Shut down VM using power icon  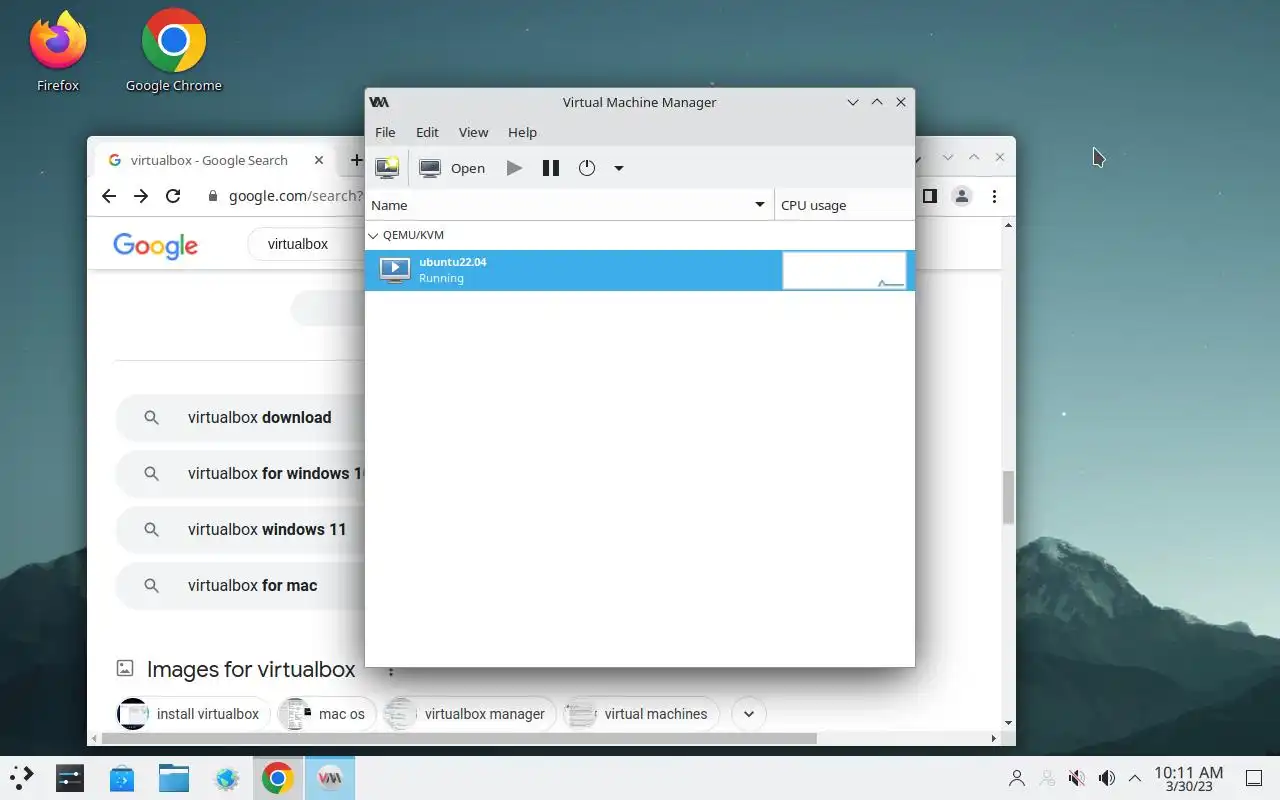(587, 168)
